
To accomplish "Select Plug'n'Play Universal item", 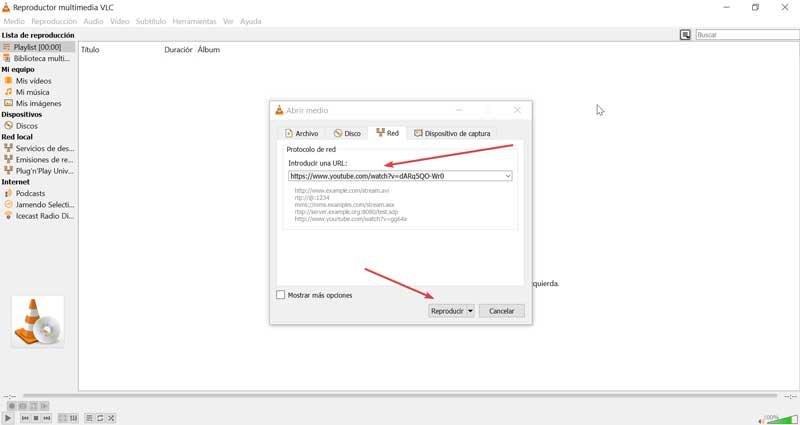I will [38, 170].
